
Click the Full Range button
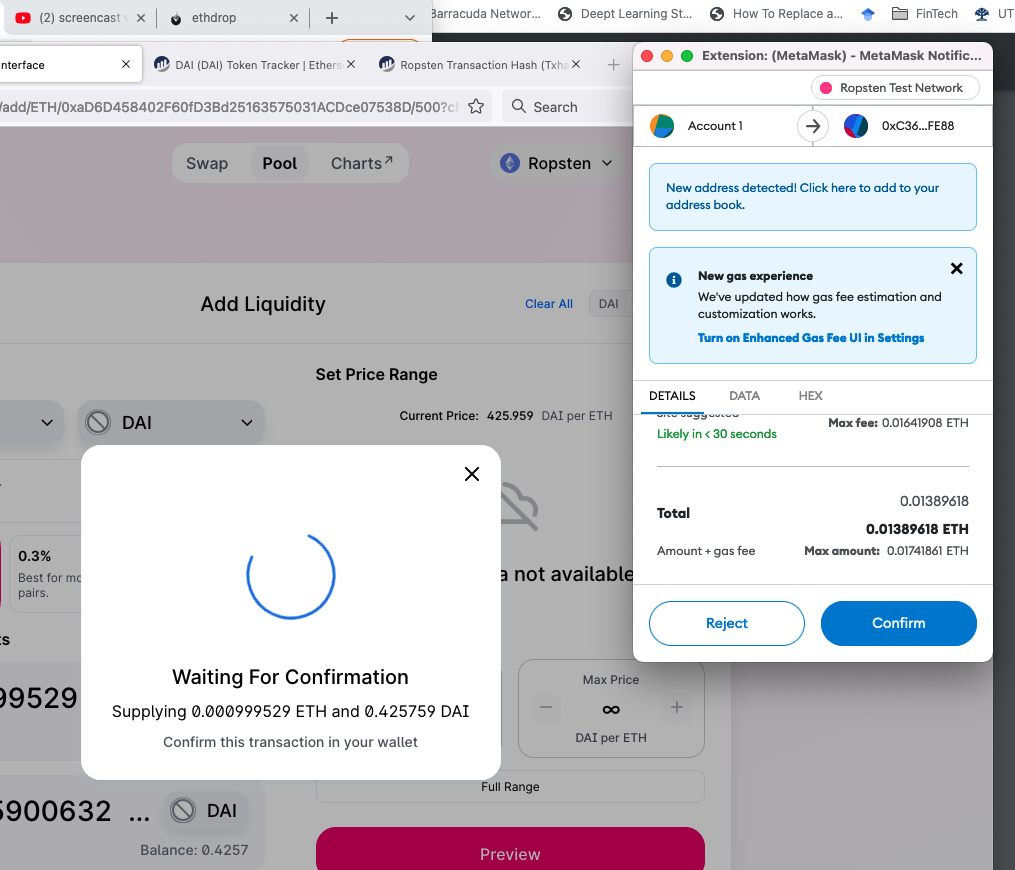[x=510, y=786]
